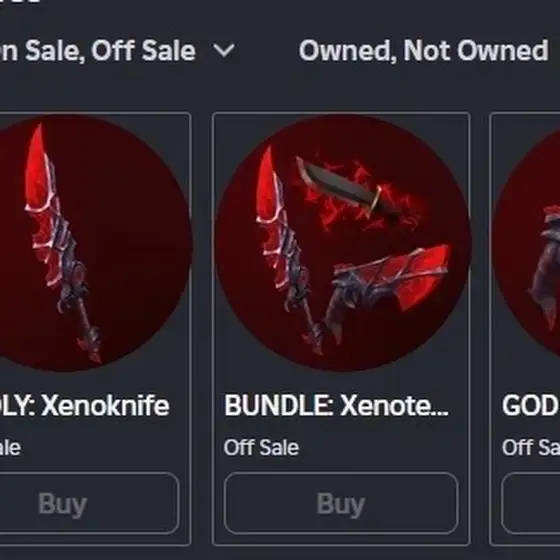
Task: Click the chevron beside Off Sale filter
Action: coord(224,50)
